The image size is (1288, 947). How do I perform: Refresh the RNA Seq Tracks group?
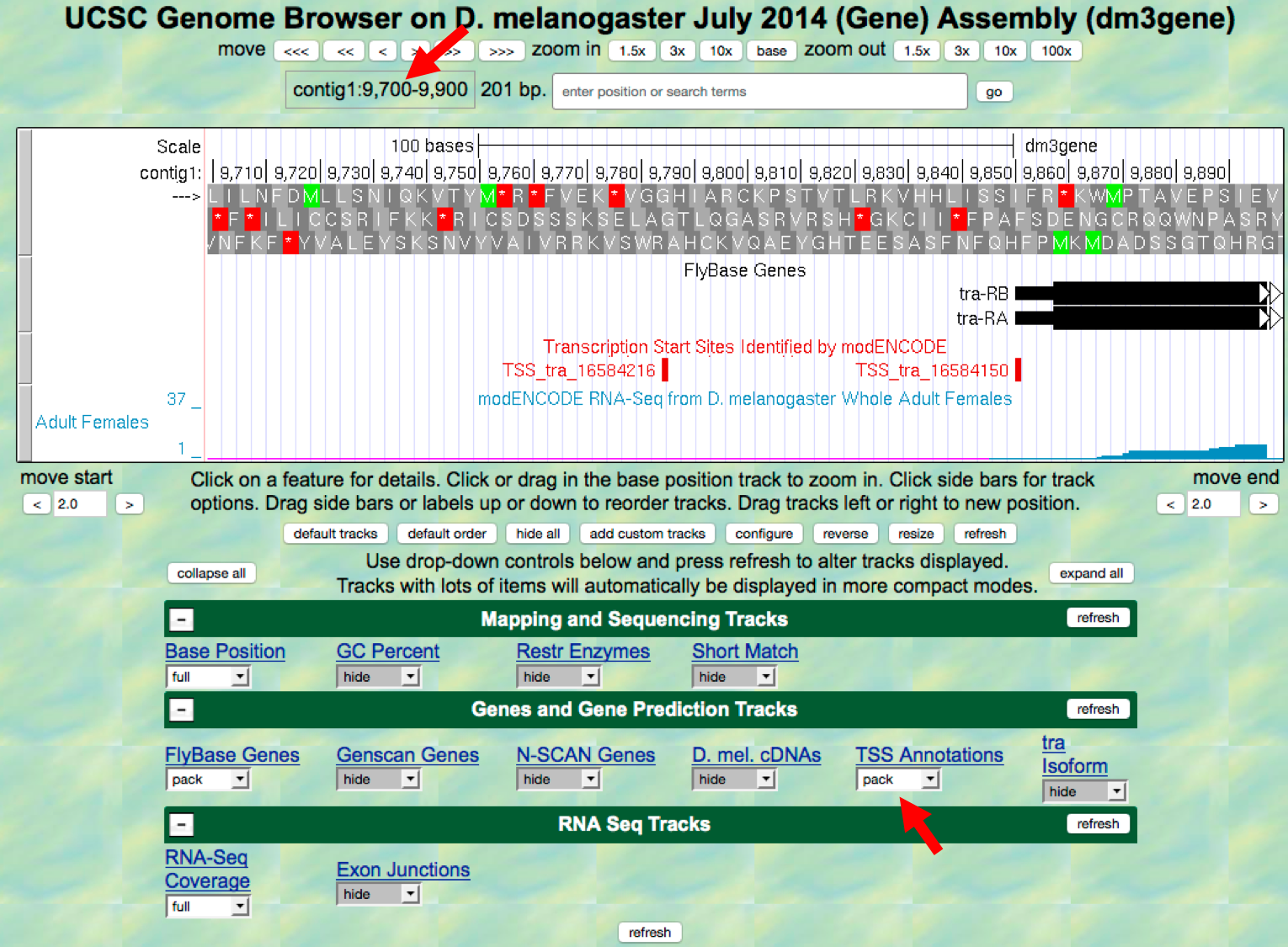coord(1098,824)
